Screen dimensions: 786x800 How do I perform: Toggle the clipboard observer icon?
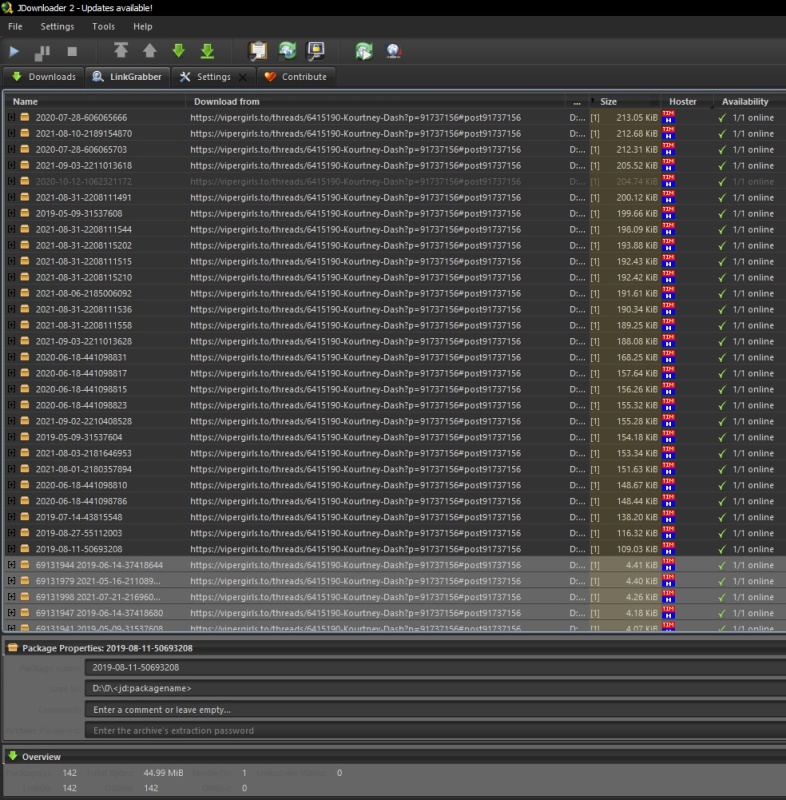click(x=258, y=51)
